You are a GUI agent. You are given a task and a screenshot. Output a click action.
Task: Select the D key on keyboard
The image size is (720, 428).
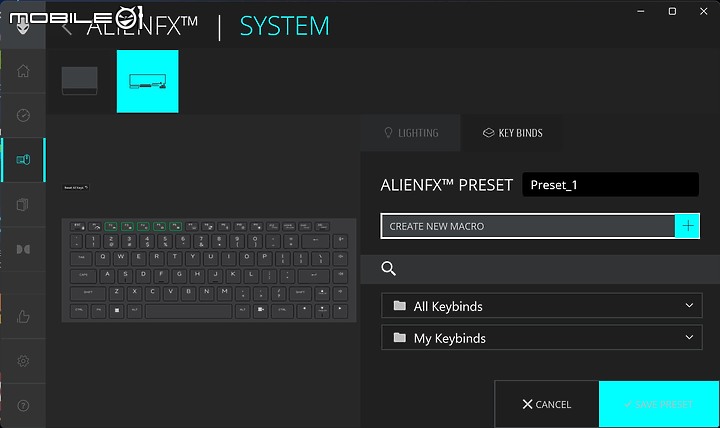(x=143, y=276)
